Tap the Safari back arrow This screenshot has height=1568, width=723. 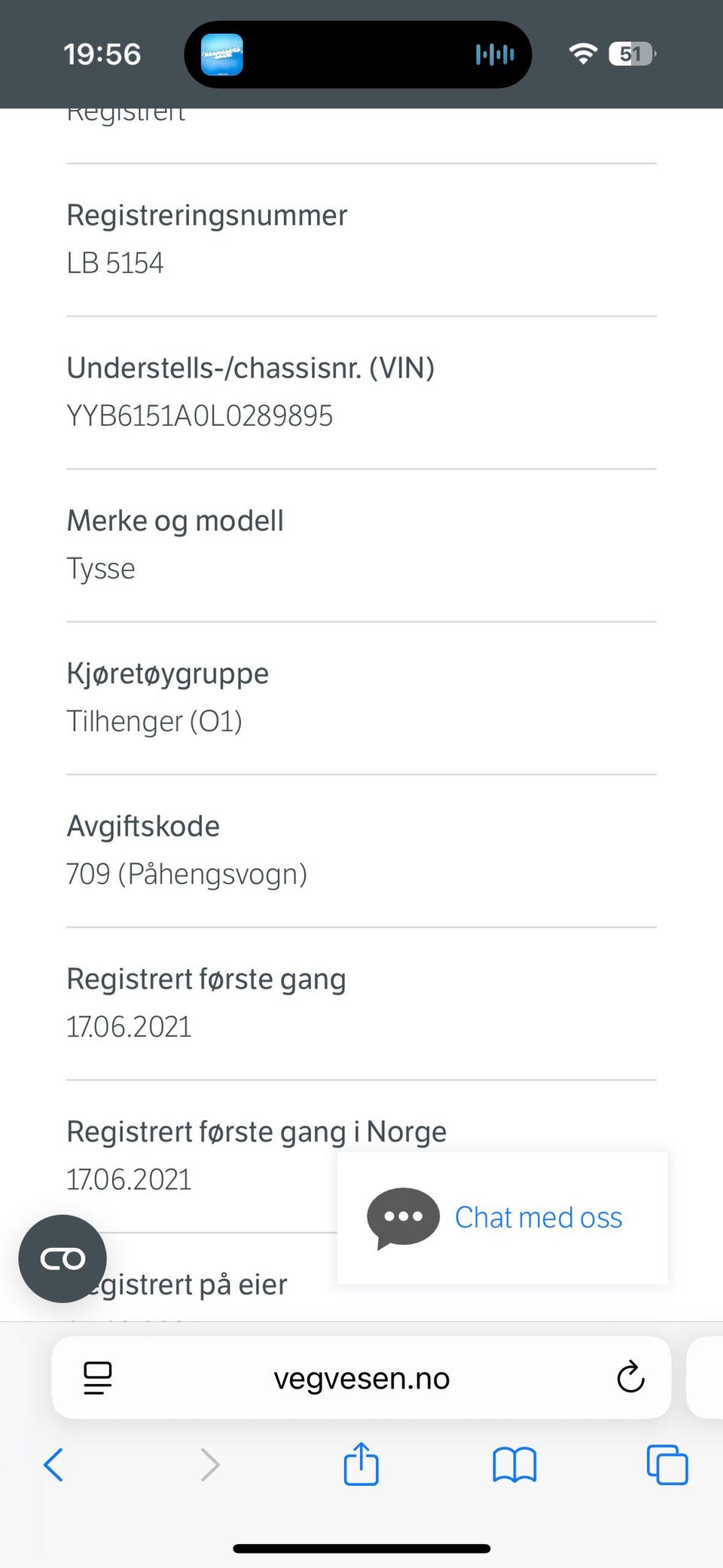pyautogui.click(x=53, y=1465)
